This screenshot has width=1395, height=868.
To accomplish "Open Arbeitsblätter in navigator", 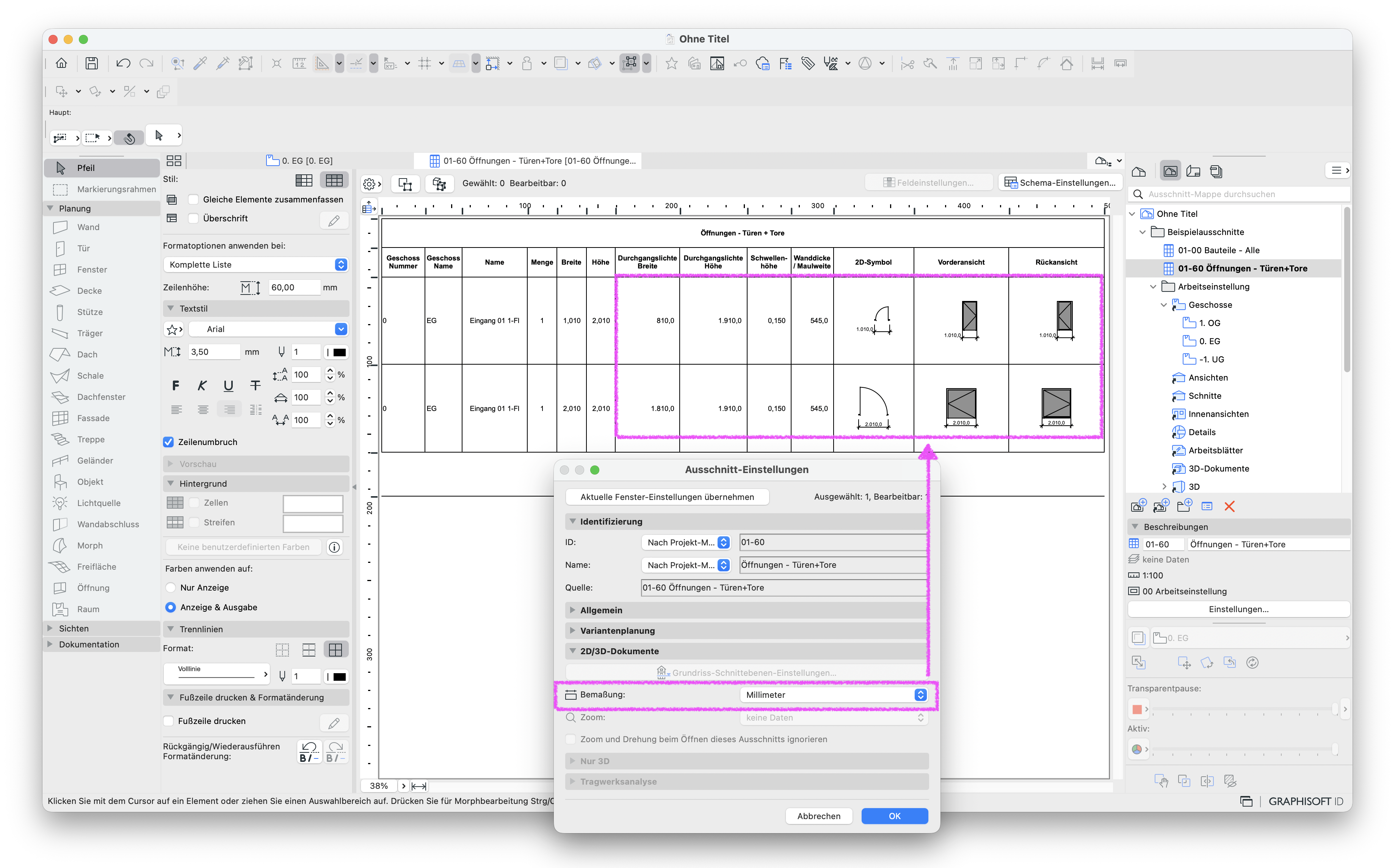I will tap(1215, 451).
